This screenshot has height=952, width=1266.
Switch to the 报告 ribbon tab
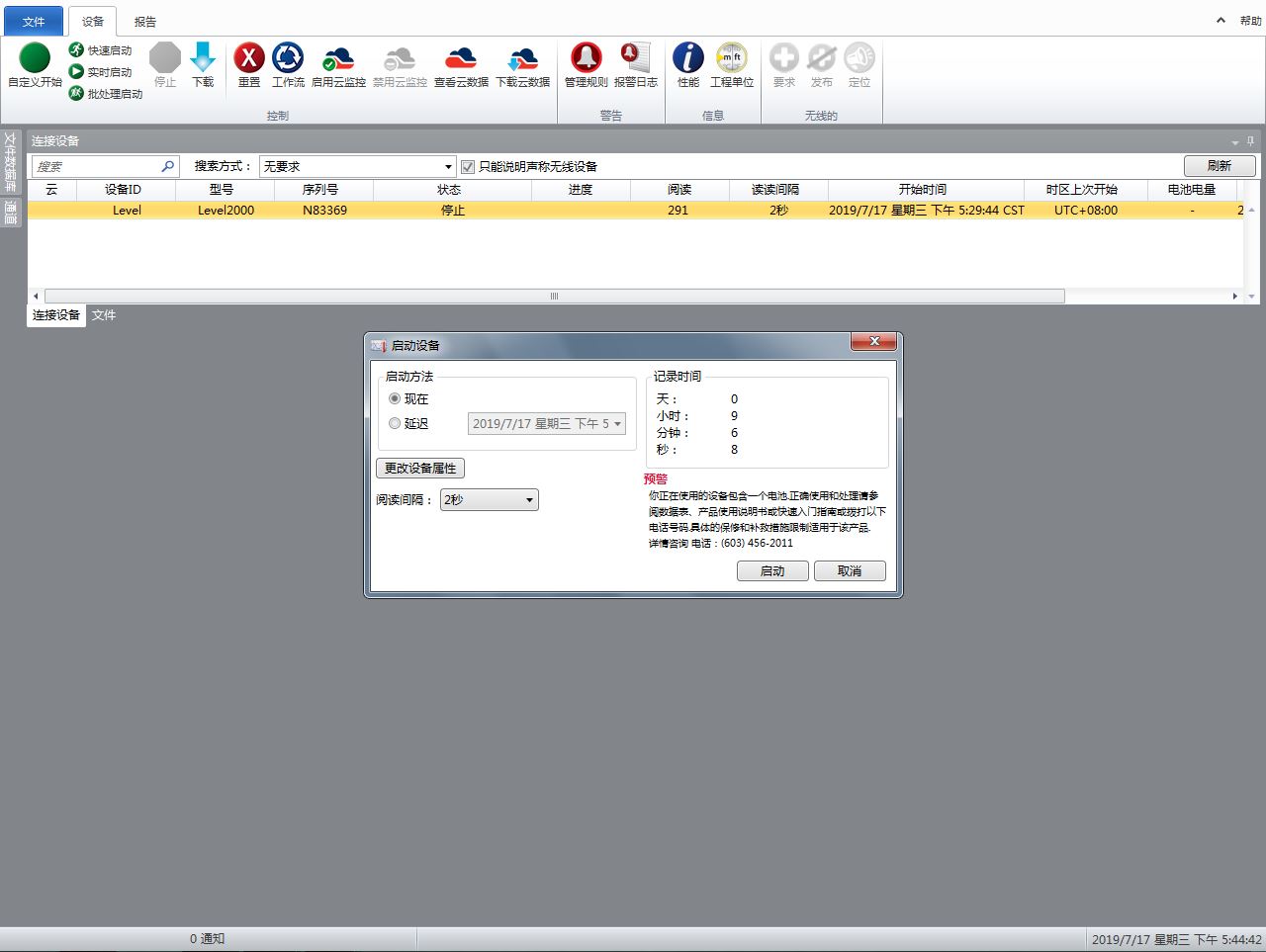tap(145, 21)
